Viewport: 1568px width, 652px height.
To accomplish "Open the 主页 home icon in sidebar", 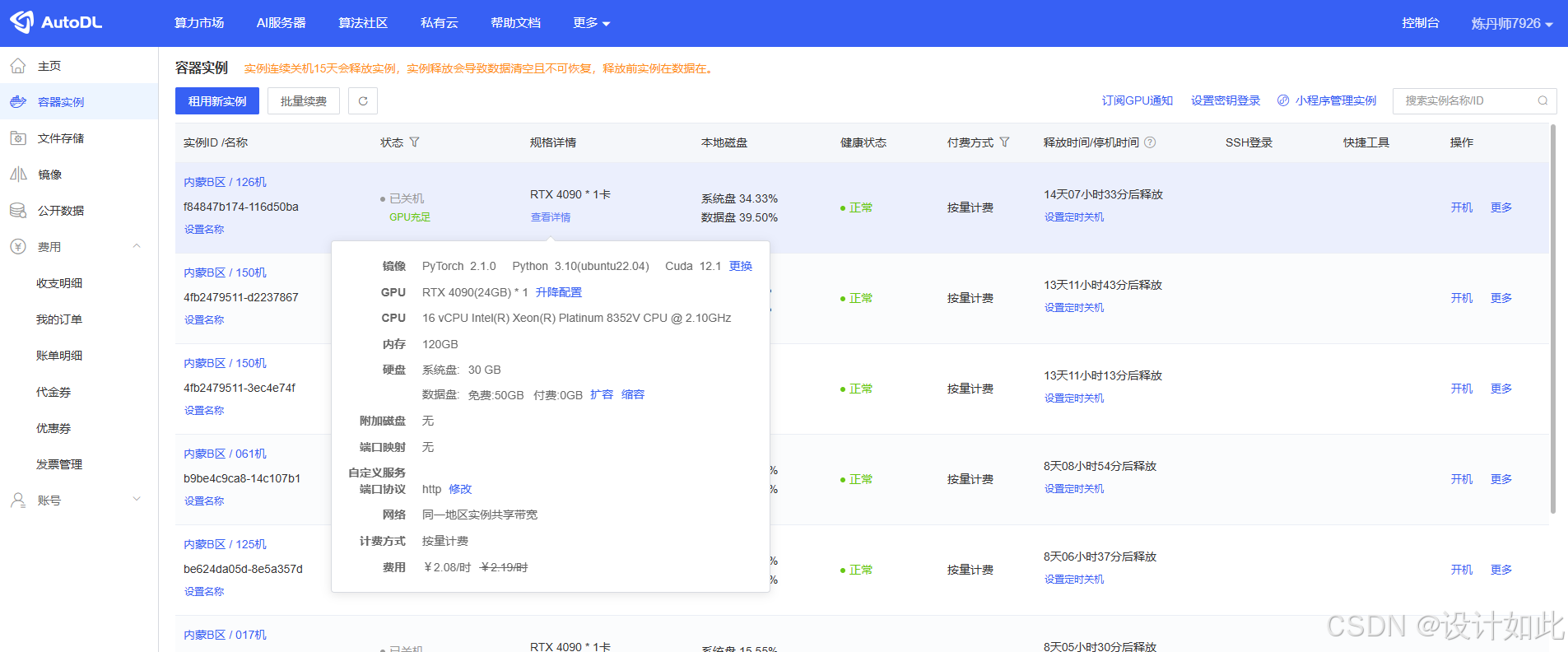I will 18,66.
